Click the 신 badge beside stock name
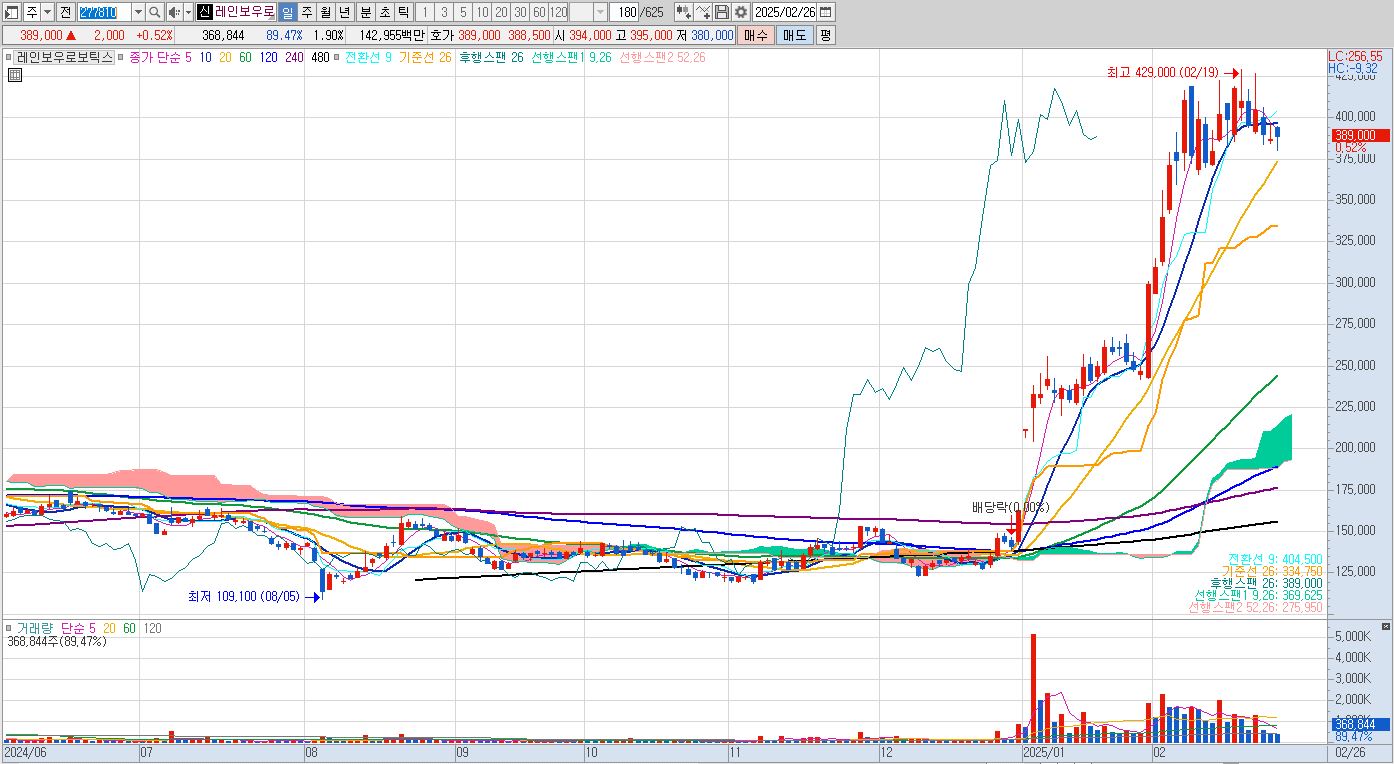This screenshot has width=1394, height=764. pyautogui.click(x=204, y=12)
